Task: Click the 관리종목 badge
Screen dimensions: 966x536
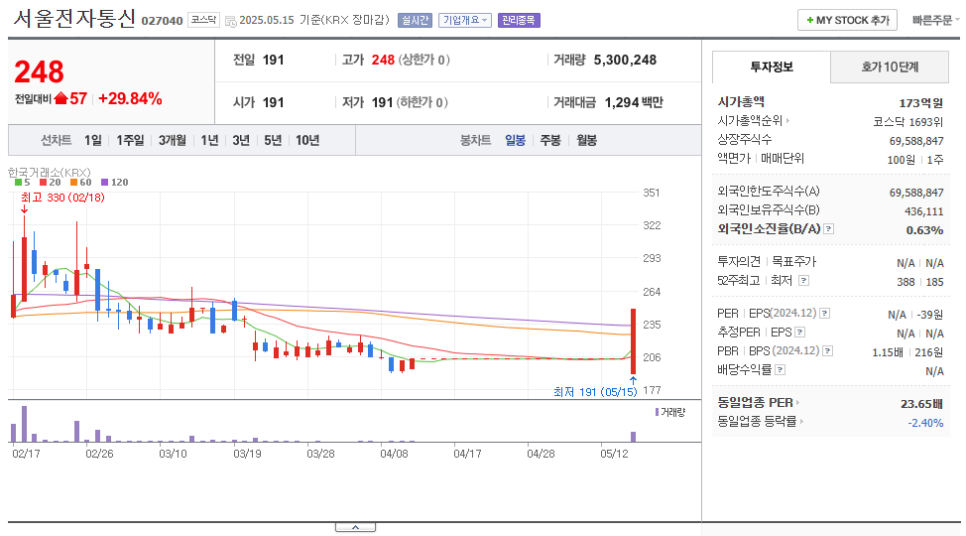Action: coord(519,20)
